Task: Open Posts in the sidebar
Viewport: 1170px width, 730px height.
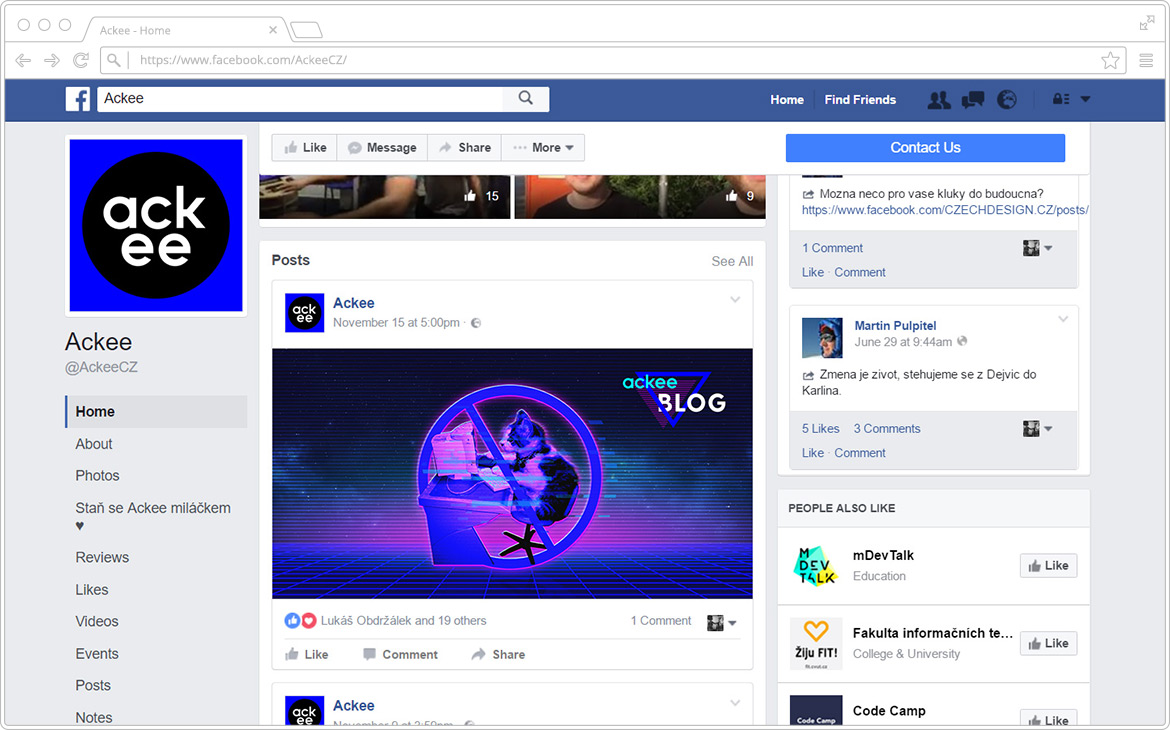Action: click(x=93, y=685)
